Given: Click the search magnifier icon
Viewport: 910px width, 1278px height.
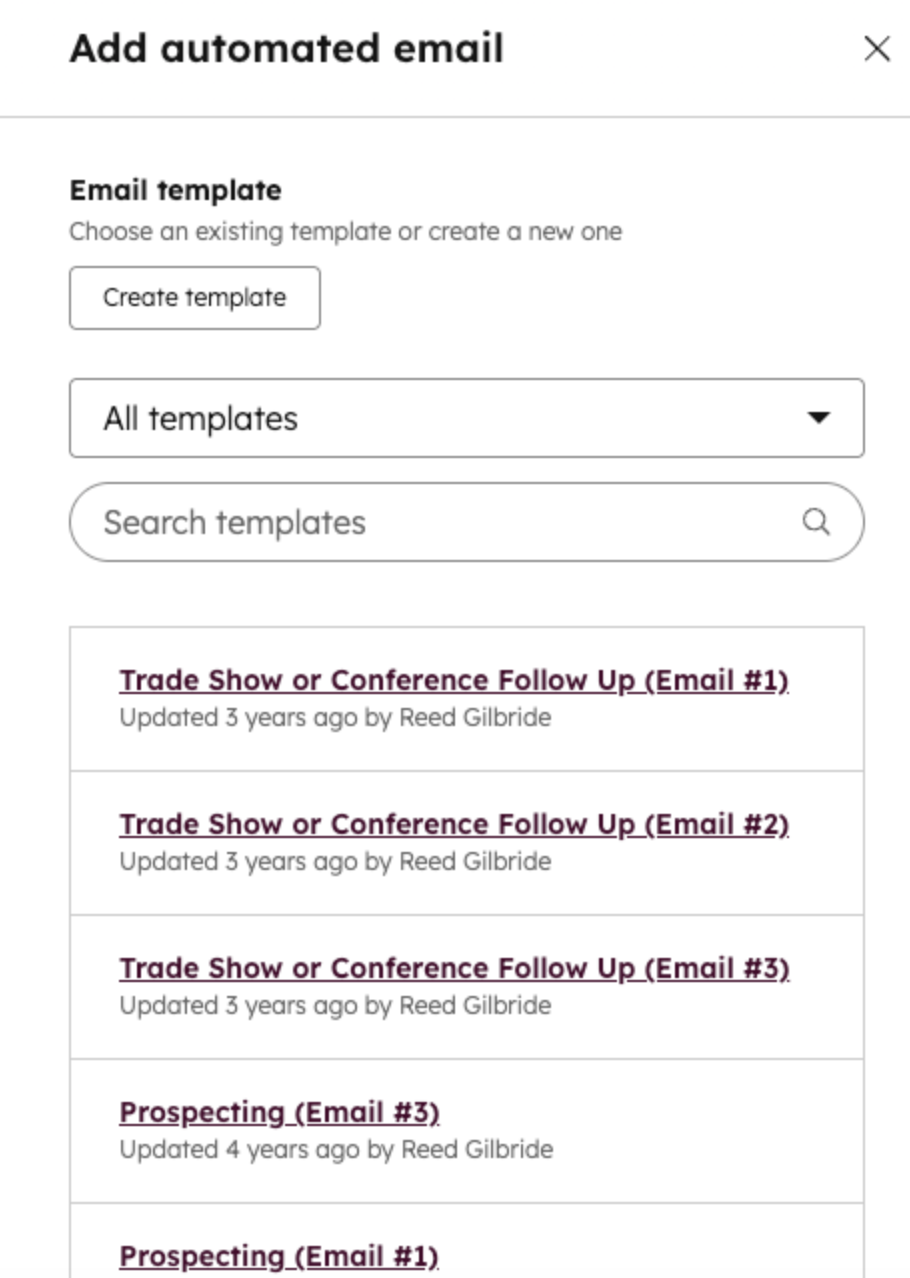Looking at the screenshot, I should tap(816, 522).
